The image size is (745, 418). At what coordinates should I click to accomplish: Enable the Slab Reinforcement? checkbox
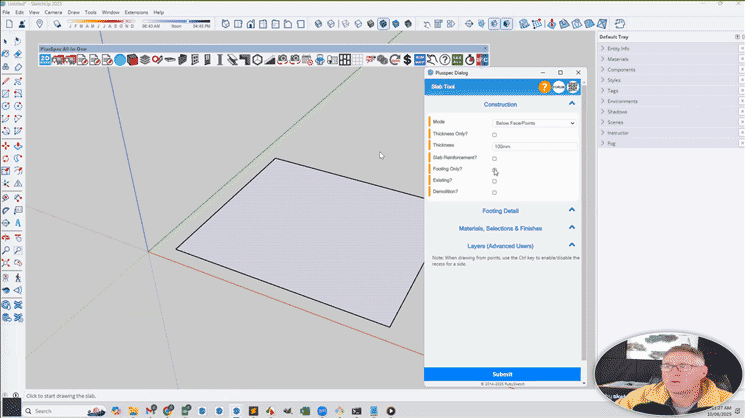[x=494, y=159]
